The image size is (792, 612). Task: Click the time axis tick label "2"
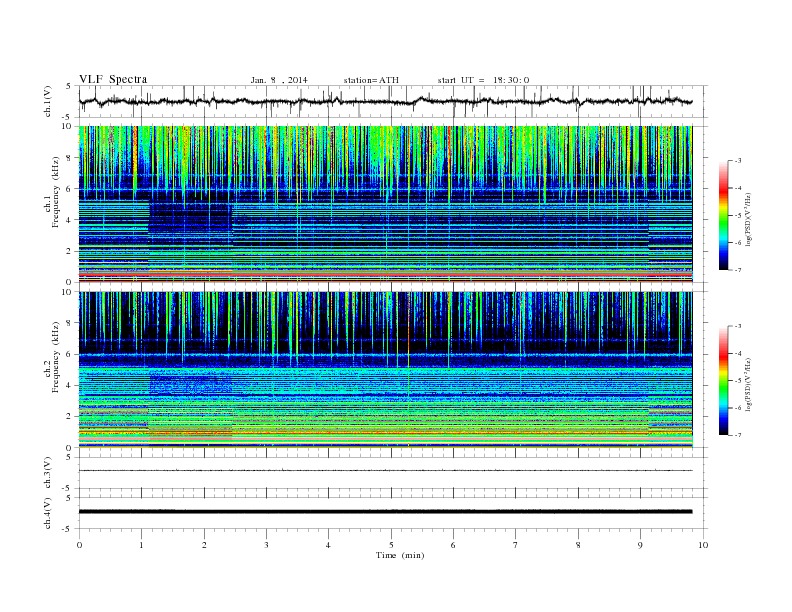[x=204, y=545]
